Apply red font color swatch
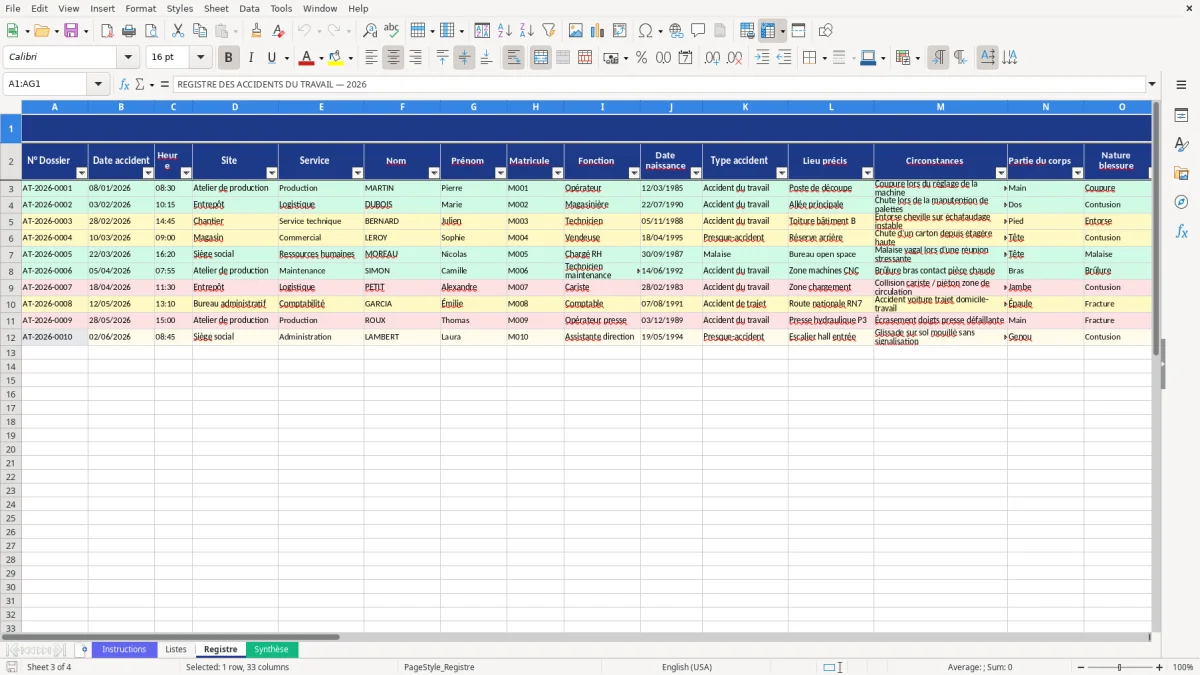 tap(307, 58)
